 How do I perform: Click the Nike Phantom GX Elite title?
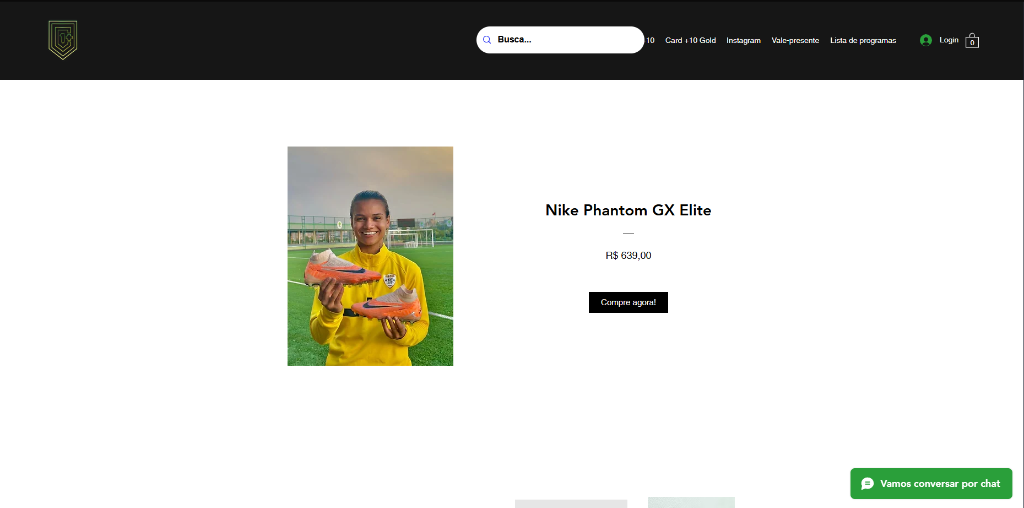628,210
